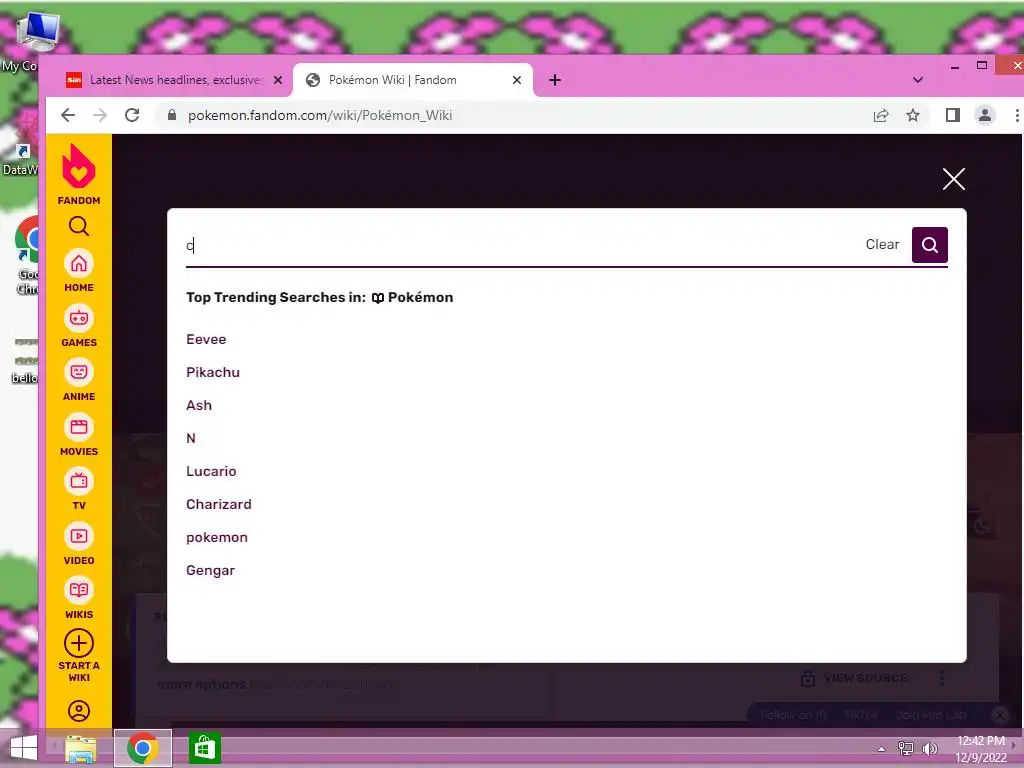Open the Chrome three-dot menu
The height and width of the screenshot is (768, 1024).
[x=1017, y=116]
